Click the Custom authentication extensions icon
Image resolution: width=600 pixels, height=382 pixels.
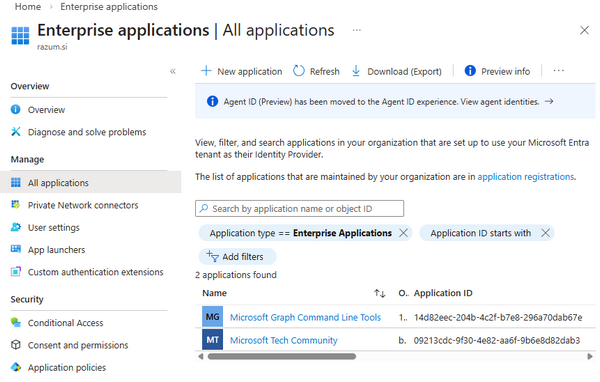[16, 272]
